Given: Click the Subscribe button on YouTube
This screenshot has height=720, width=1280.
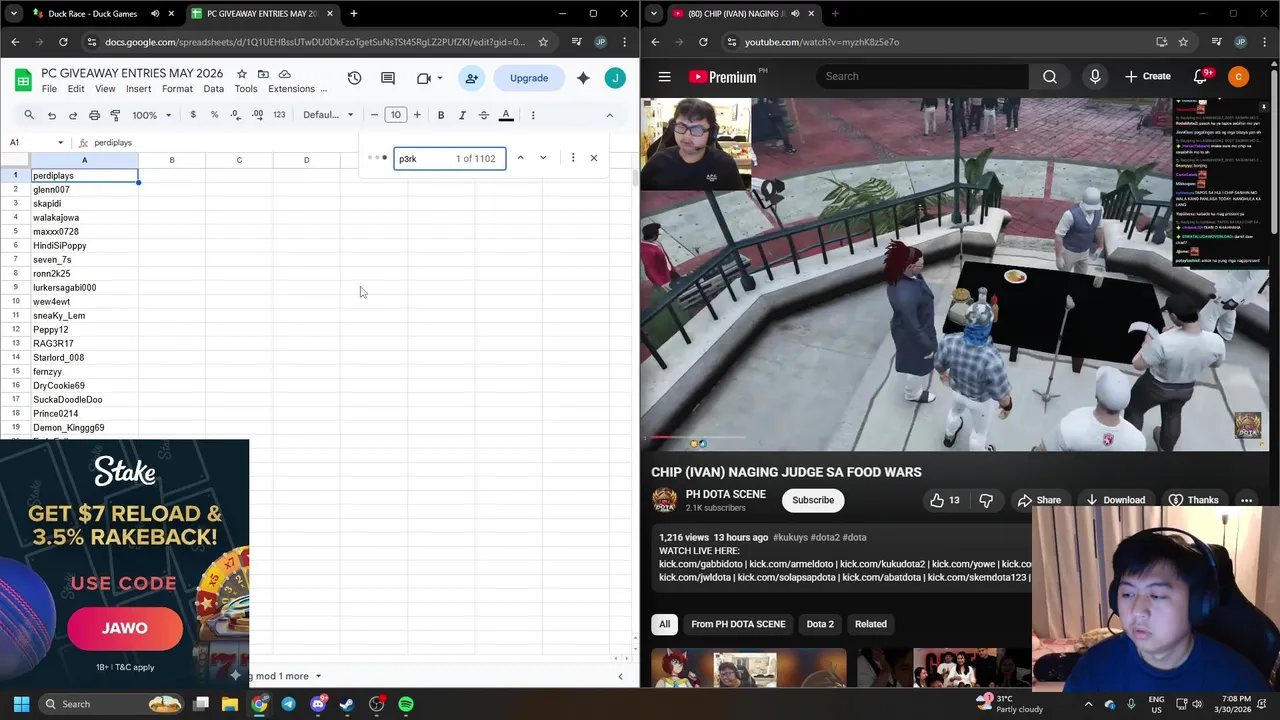Looking at the screenshot, I should (x=813, y=500).
